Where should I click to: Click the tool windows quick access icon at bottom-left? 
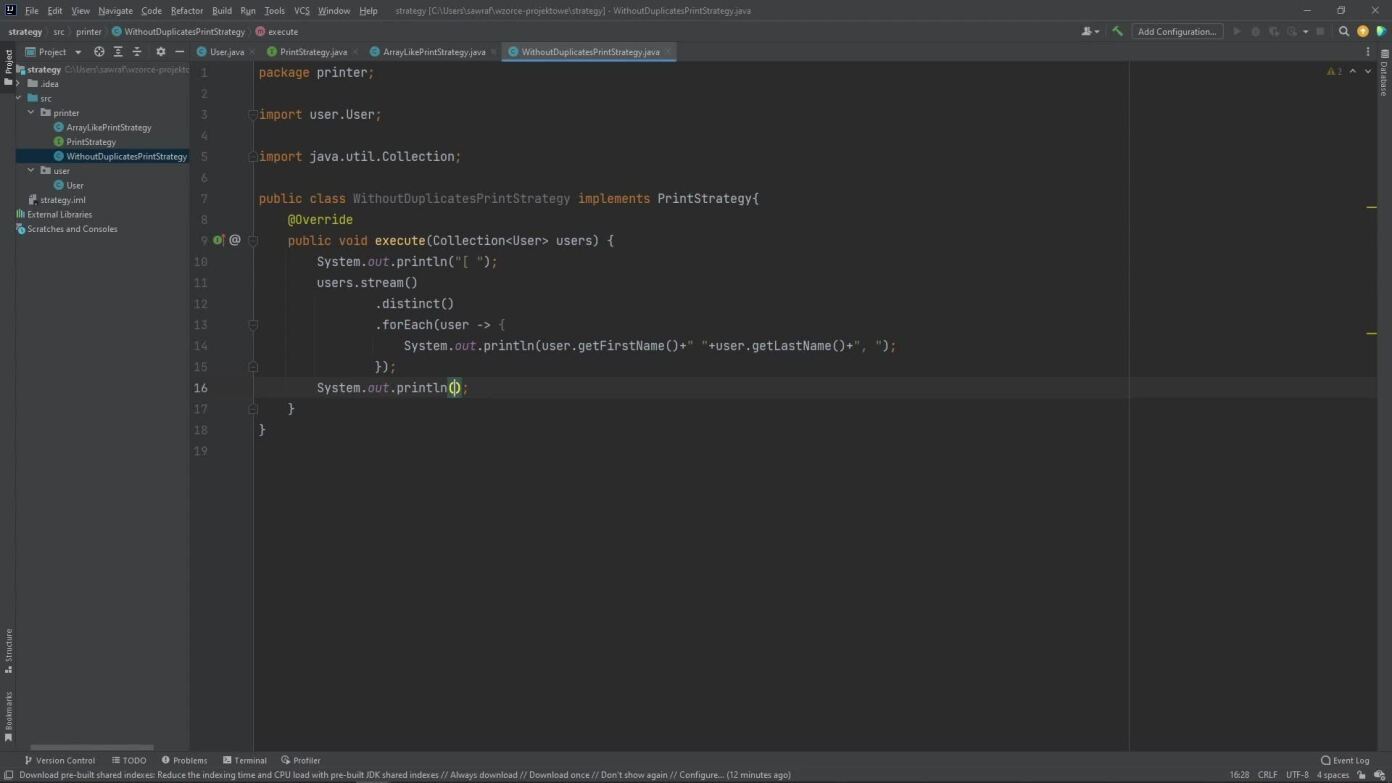(x=8, y=775)
